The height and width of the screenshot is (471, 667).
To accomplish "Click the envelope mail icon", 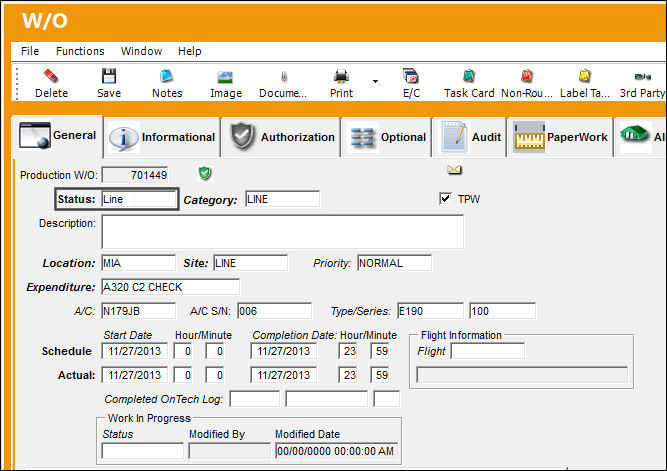I will tap(454, 170).
